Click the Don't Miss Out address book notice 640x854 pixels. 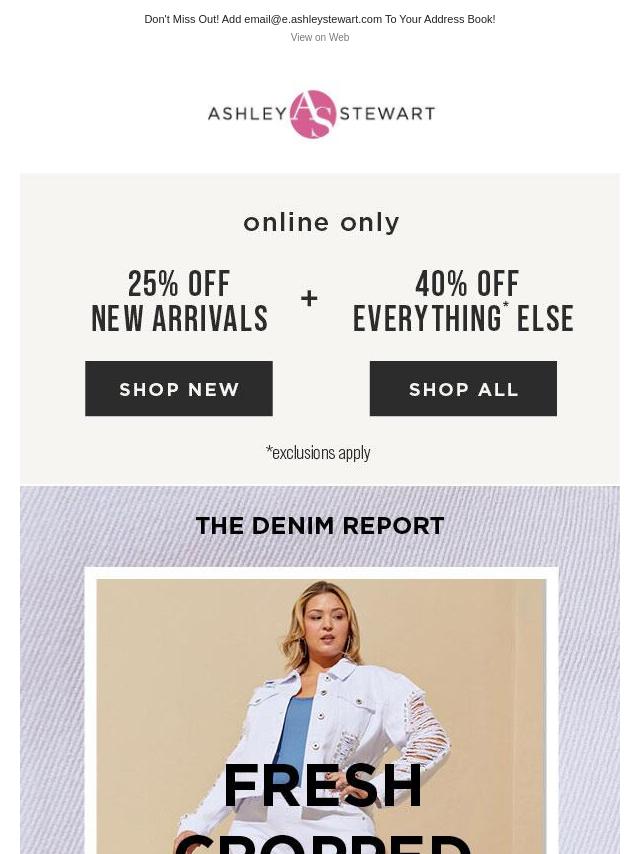point(320,19)
